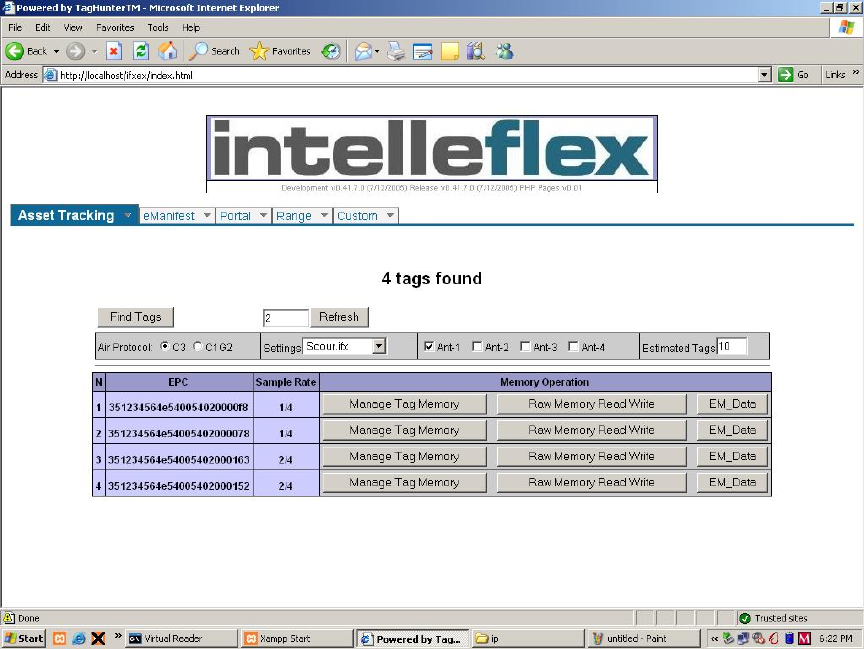
Task: Click the address URL field
Action: 408,75
